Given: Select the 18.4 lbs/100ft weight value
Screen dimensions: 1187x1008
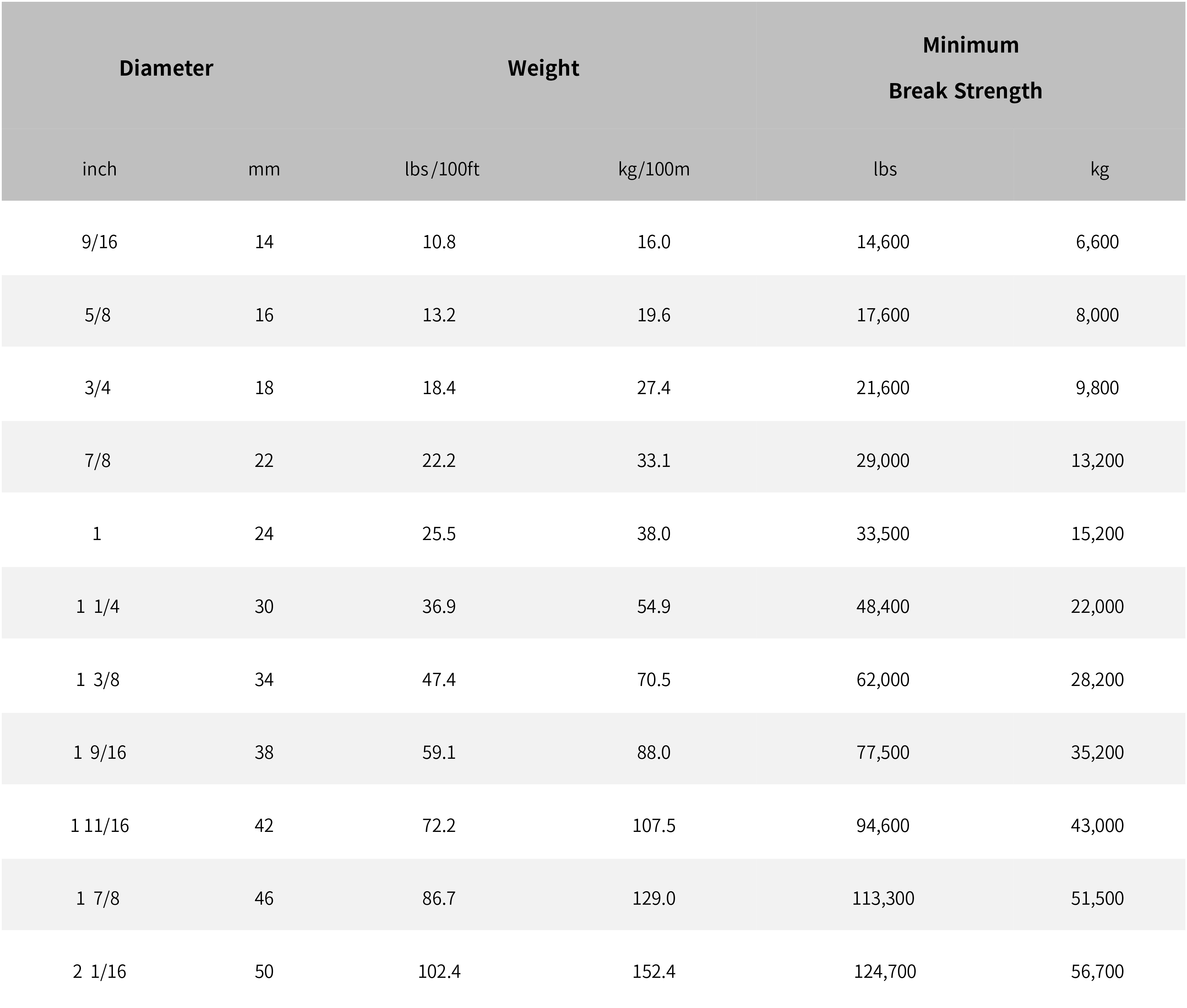Looking at the screenshot, I should click(439, 388).
